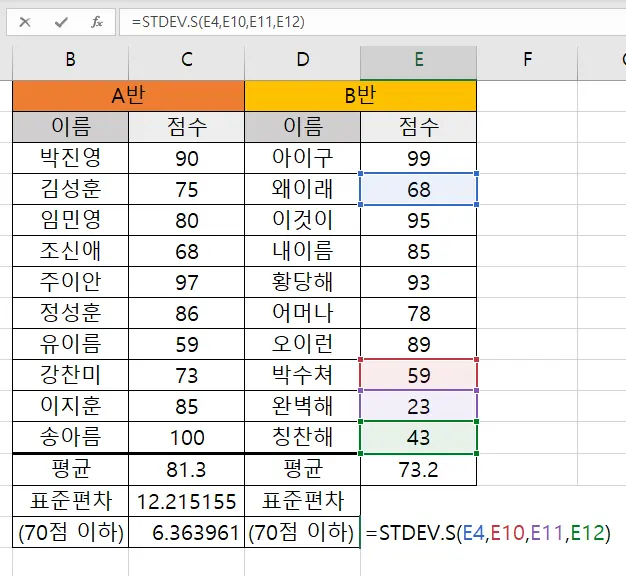Click the 평균 label in column D
626x576 pixels.
[303, 469]
